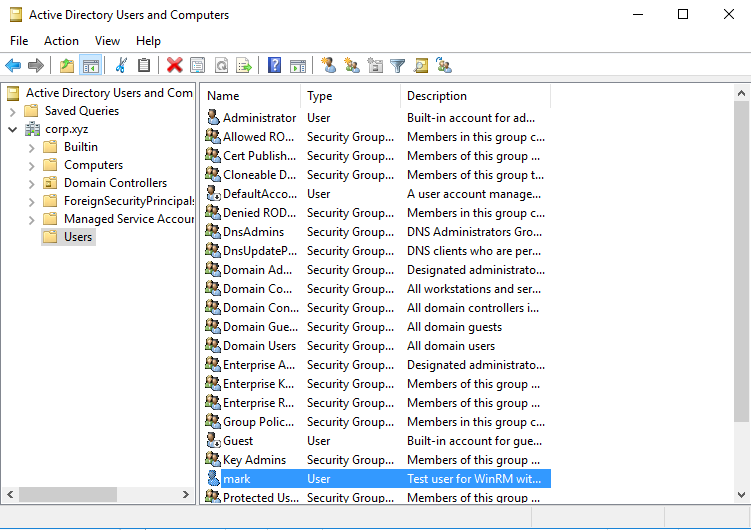The height and width of the screenshot is (530, 751).
Task: Open the Action menu
Action: click(61, 41)
